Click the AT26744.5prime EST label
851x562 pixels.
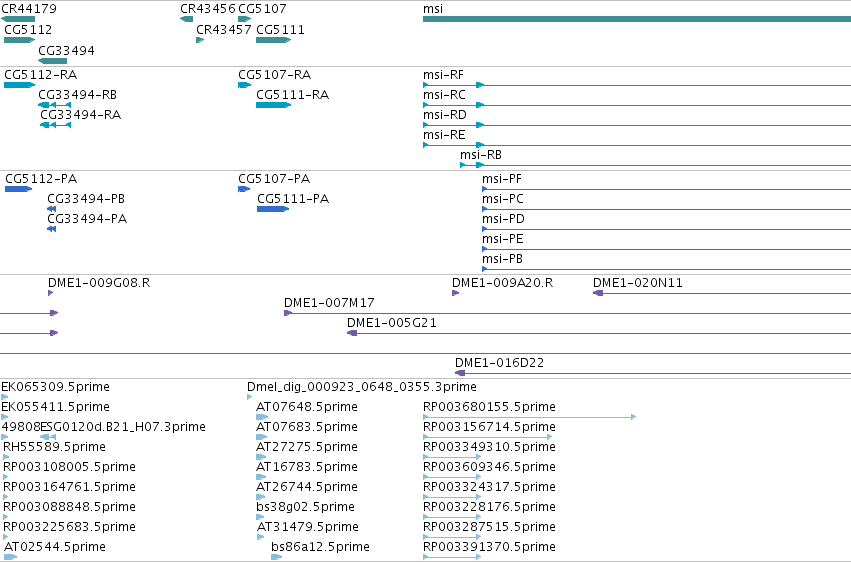(307, 488)
